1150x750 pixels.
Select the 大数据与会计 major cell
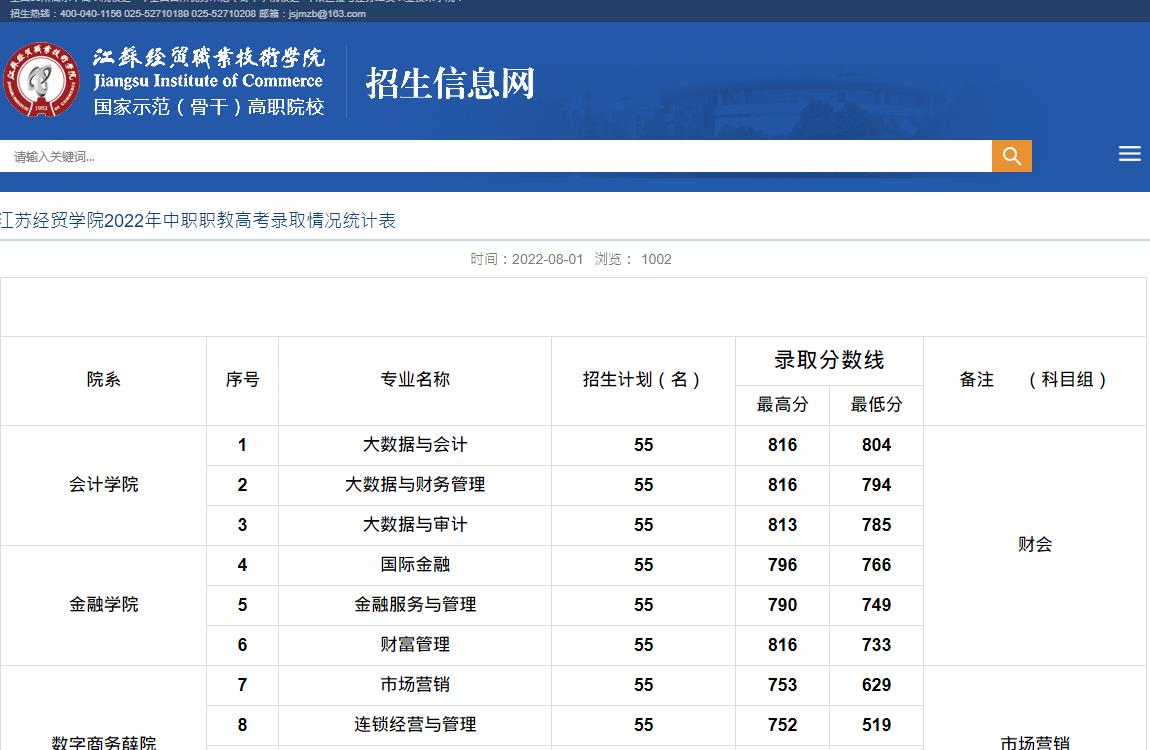click(x=415, y=445)
